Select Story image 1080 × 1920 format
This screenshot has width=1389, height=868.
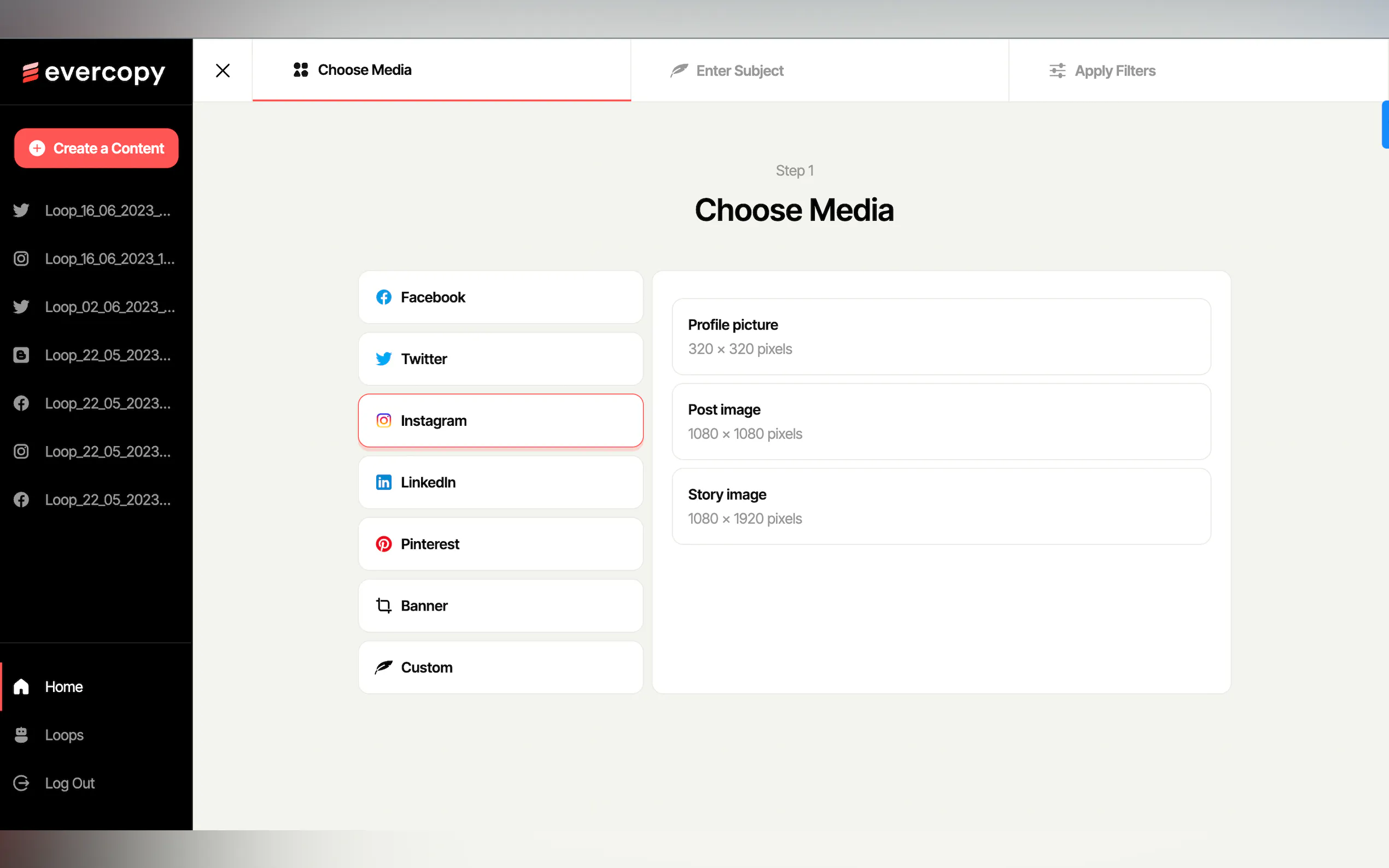point(941,506)
